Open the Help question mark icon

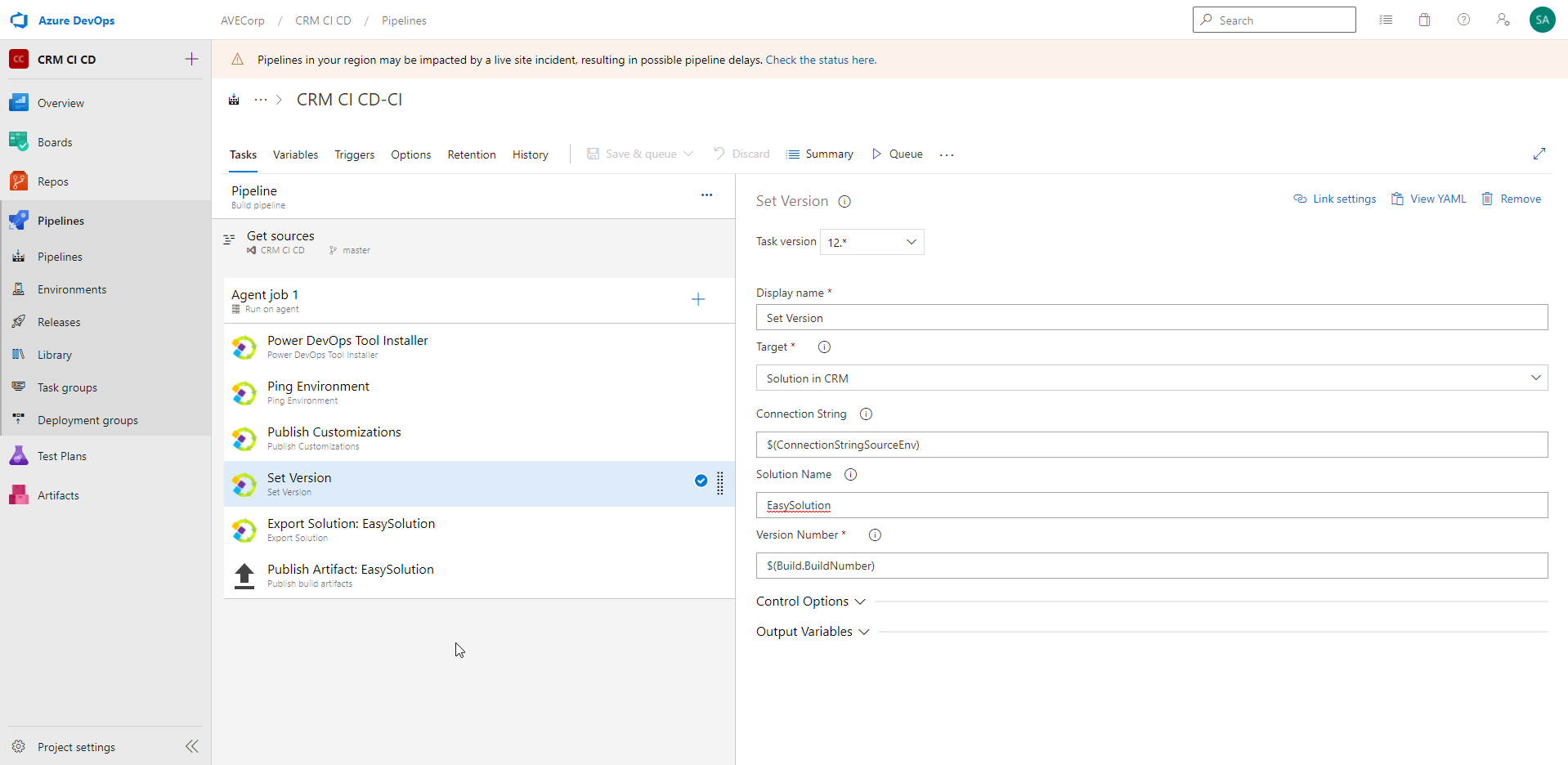click(x=1463, y=20)
